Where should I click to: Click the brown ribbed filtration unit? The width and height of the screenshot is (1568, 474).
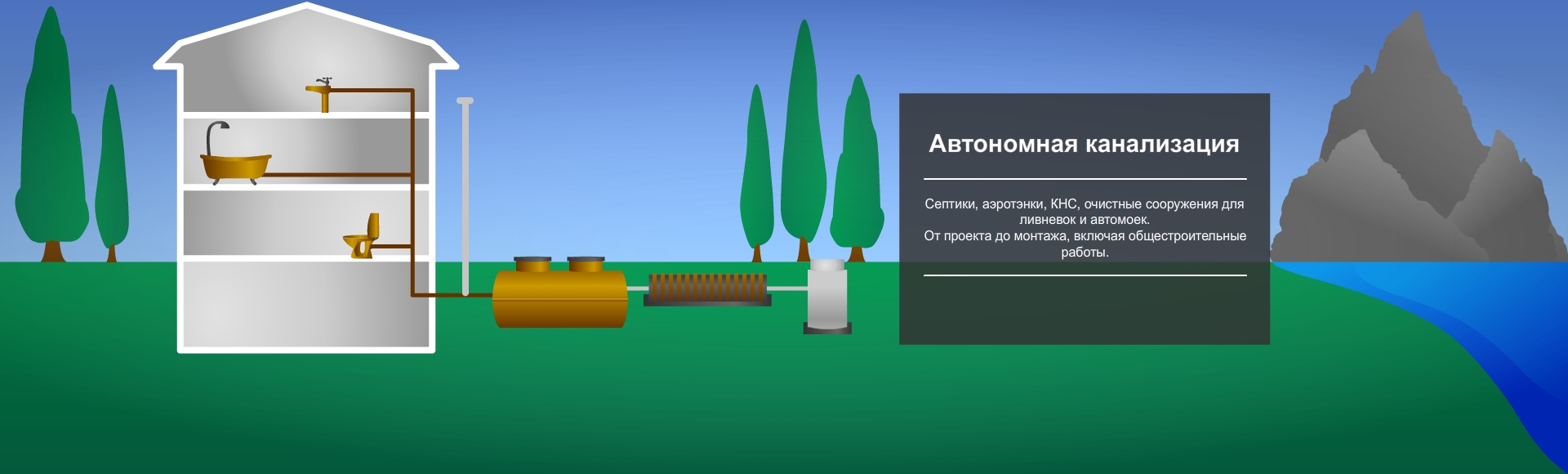tap(707, 288)
